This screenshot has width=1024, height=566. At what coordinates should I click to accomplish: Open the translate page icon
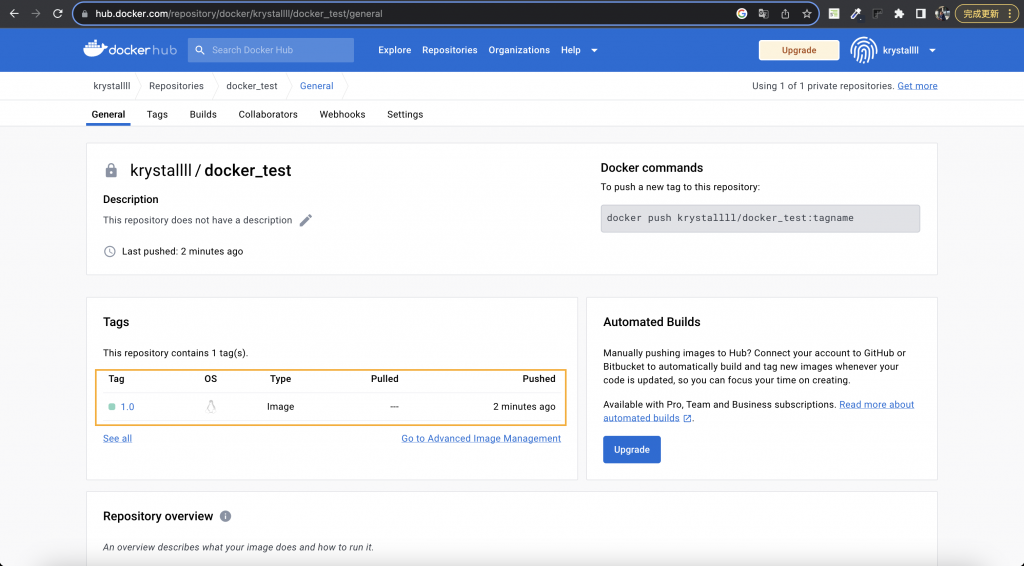[x=763, y=14]
